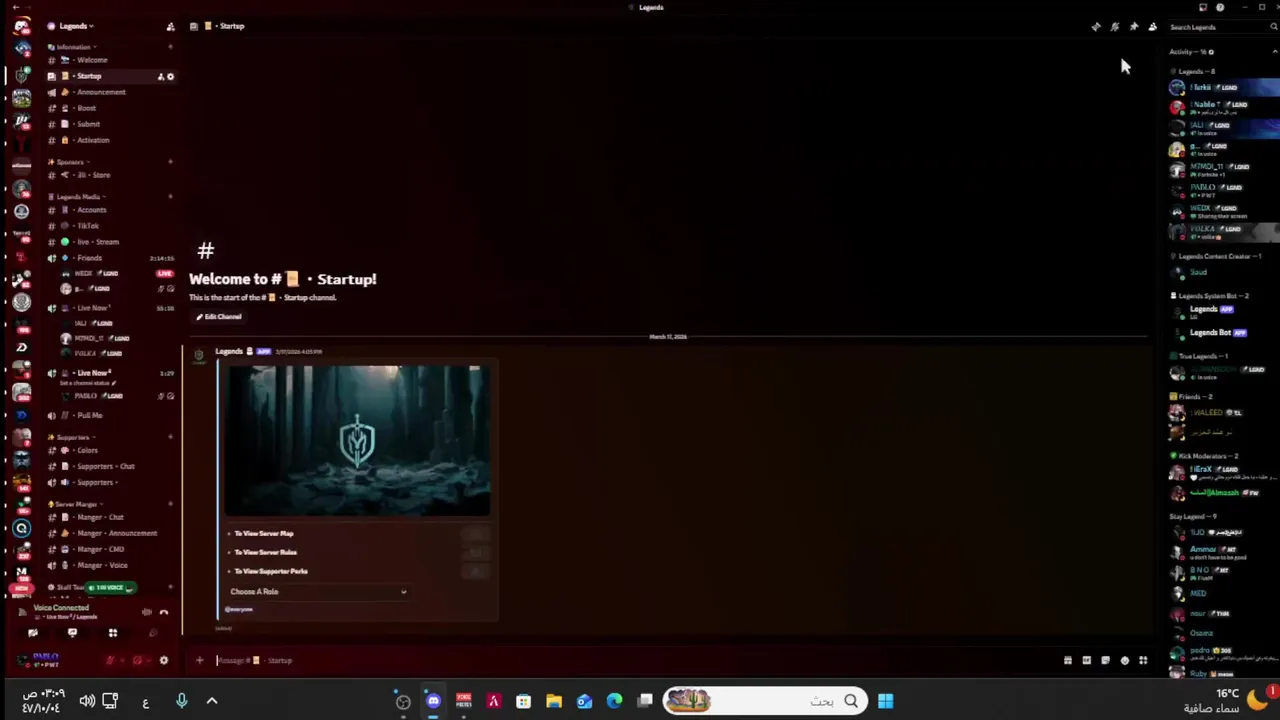Hide the member list icon
Image resolution: width=1280 pixels, height=720 pixels.
pos(1153,27)
